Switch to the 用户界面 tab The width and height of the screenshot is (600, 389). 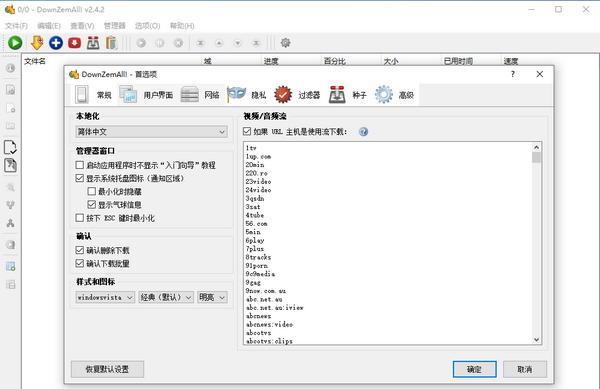click(x=146, y=94)
